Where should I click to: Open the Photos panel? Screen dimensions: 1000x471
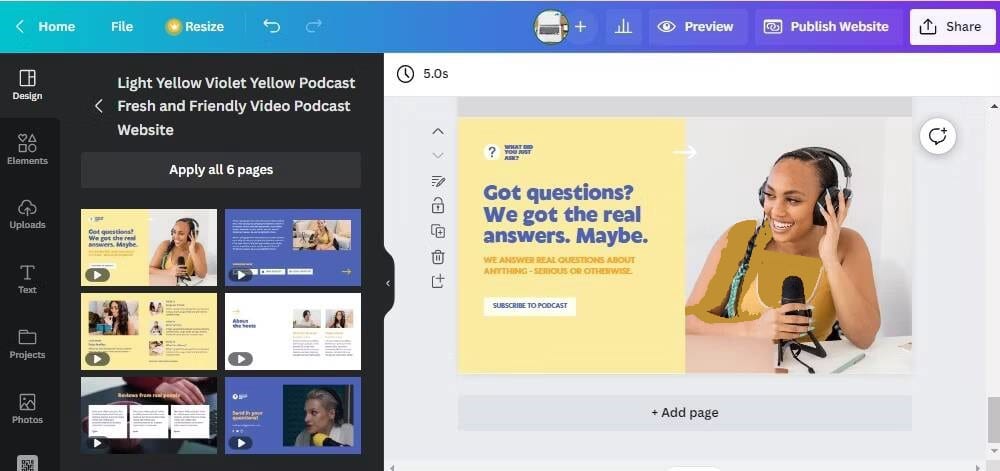pyautogui.click(x=27, y=408)
